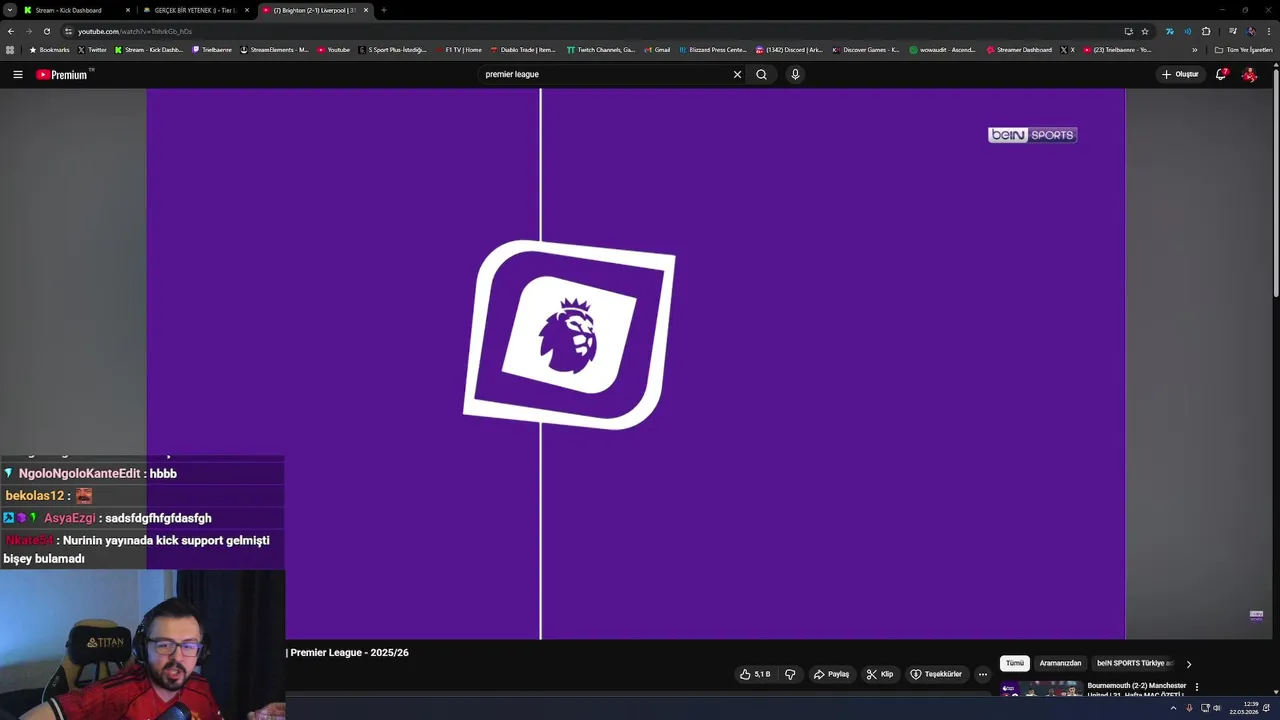Start voice search with the microphone

pyautogui.click(x=795, y=74)
